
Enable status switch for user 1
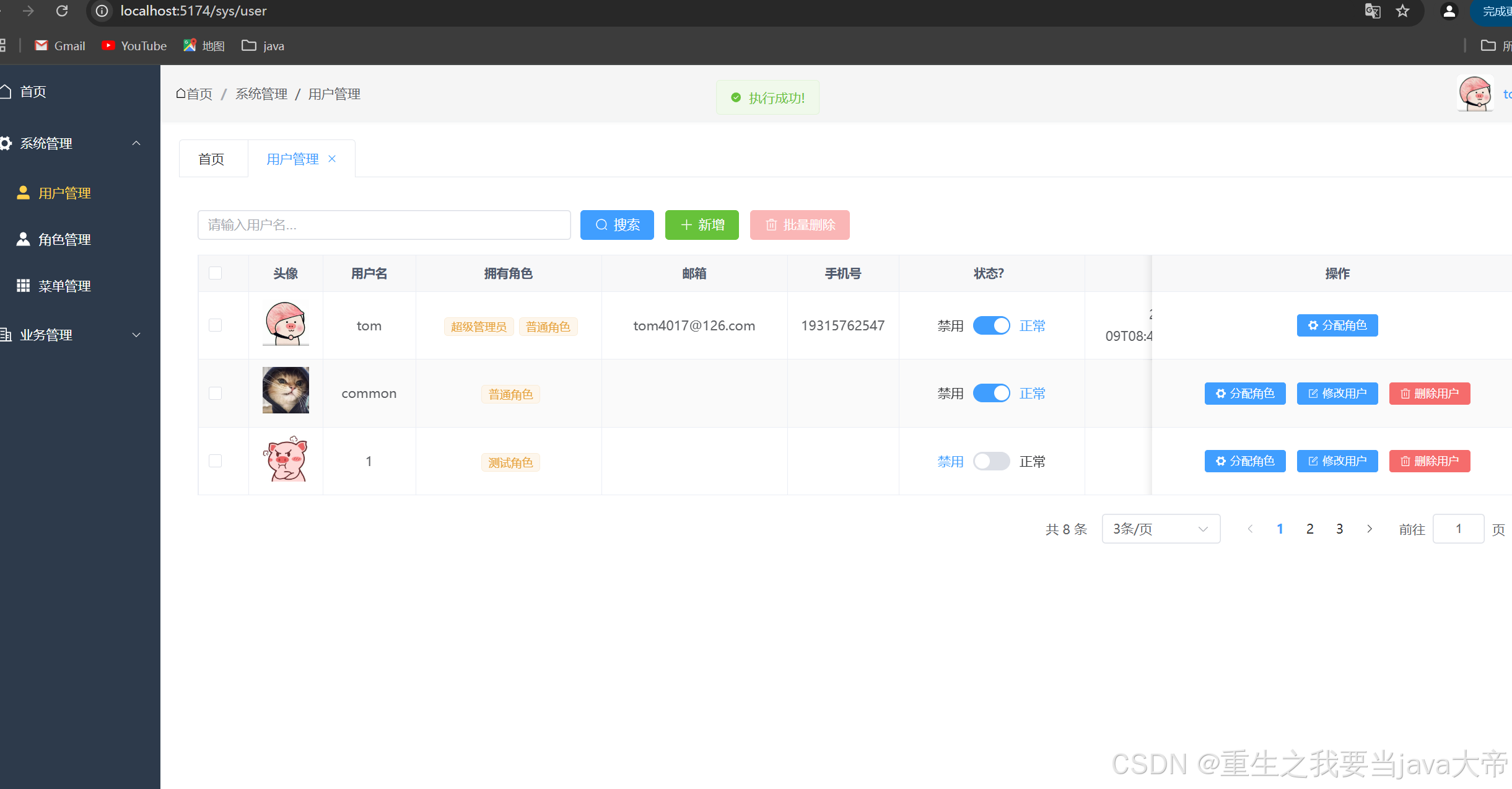pyautogui.click(x=991, y=461)
